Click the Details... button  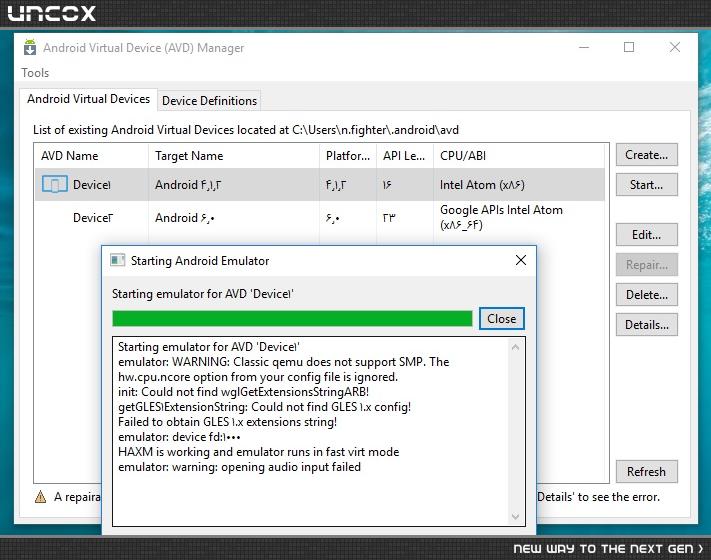tap(647, 325)
